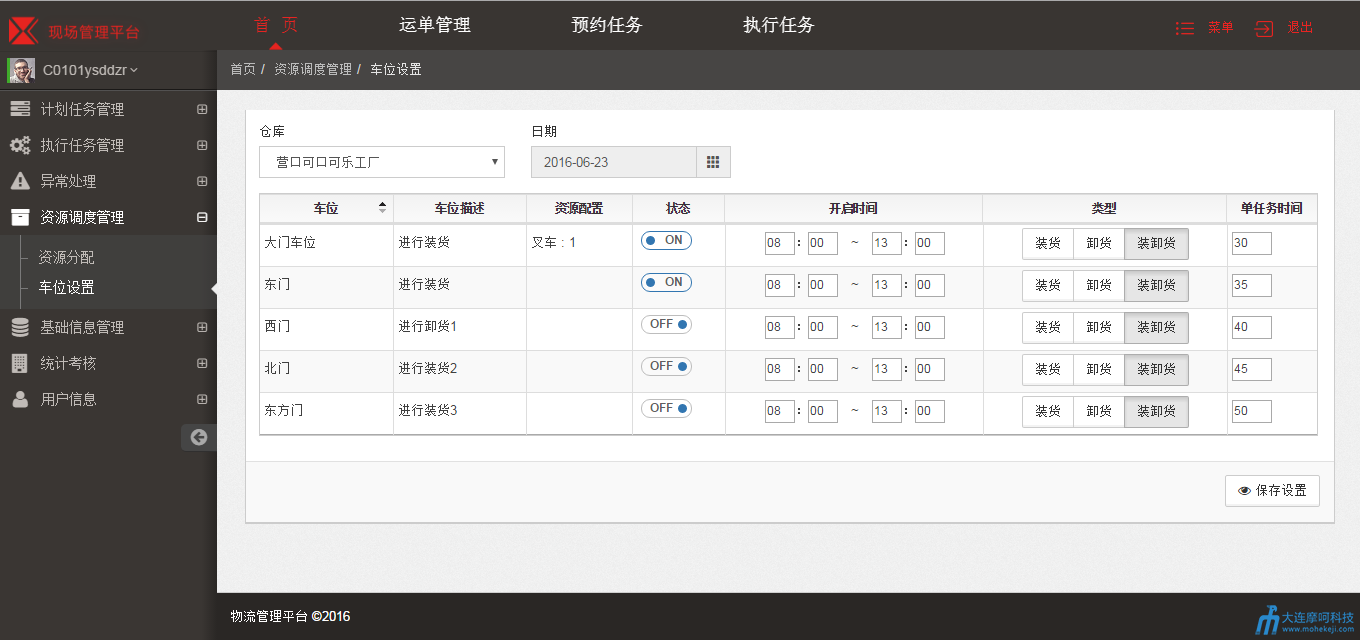The height and width of the screenshot is (640, 1360).
Task: Click the 东方门 row name cell
Action: point(326,411)
